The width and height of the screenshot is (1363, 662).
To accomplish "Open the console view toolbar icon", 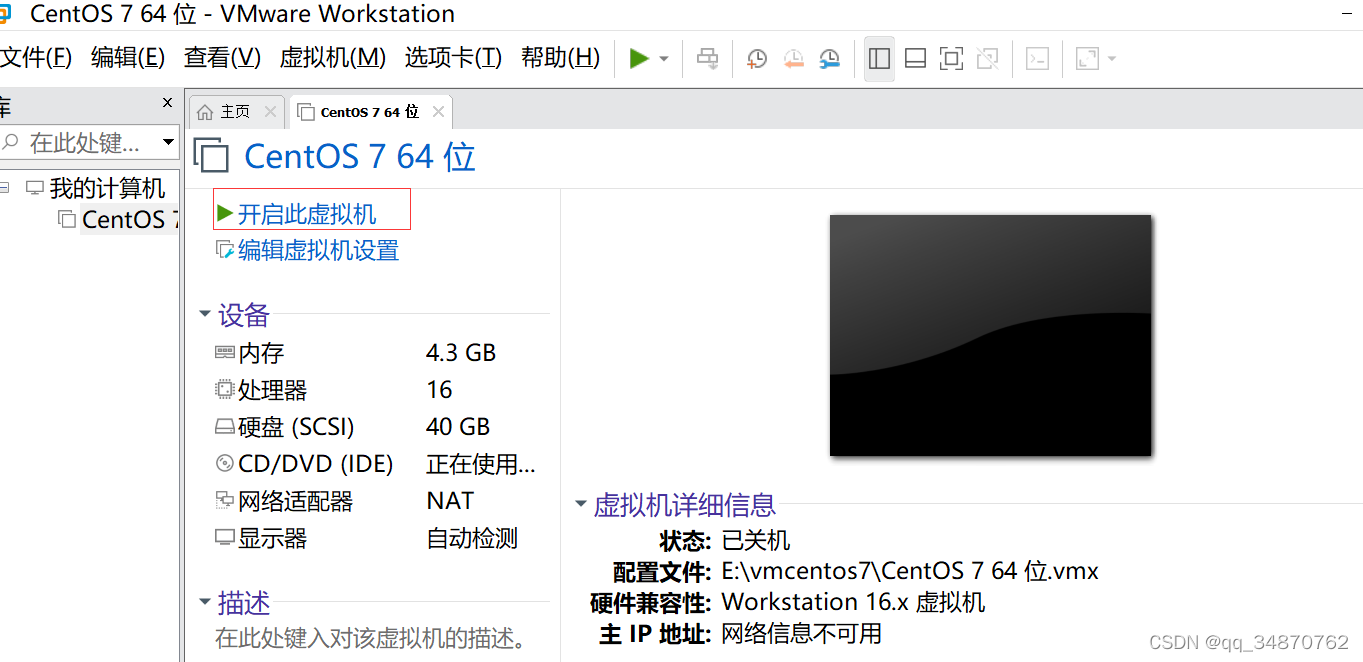I will 1038,59.
